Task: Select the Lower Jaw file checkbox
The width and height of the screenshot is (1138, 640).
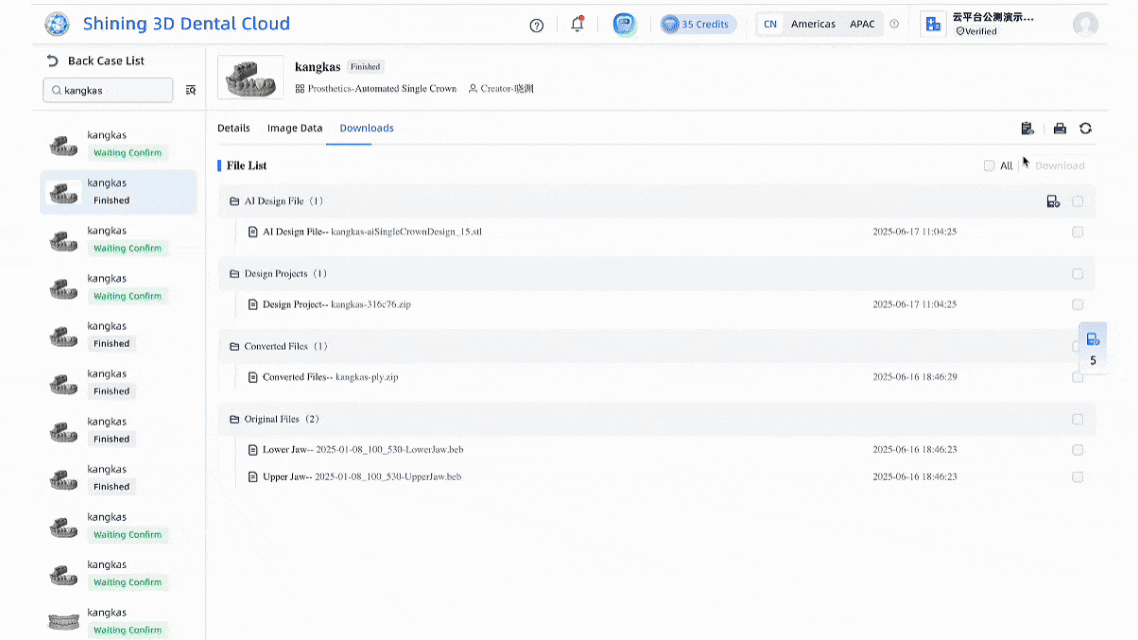Action: pyautogui.click(x=1077, y=450)
